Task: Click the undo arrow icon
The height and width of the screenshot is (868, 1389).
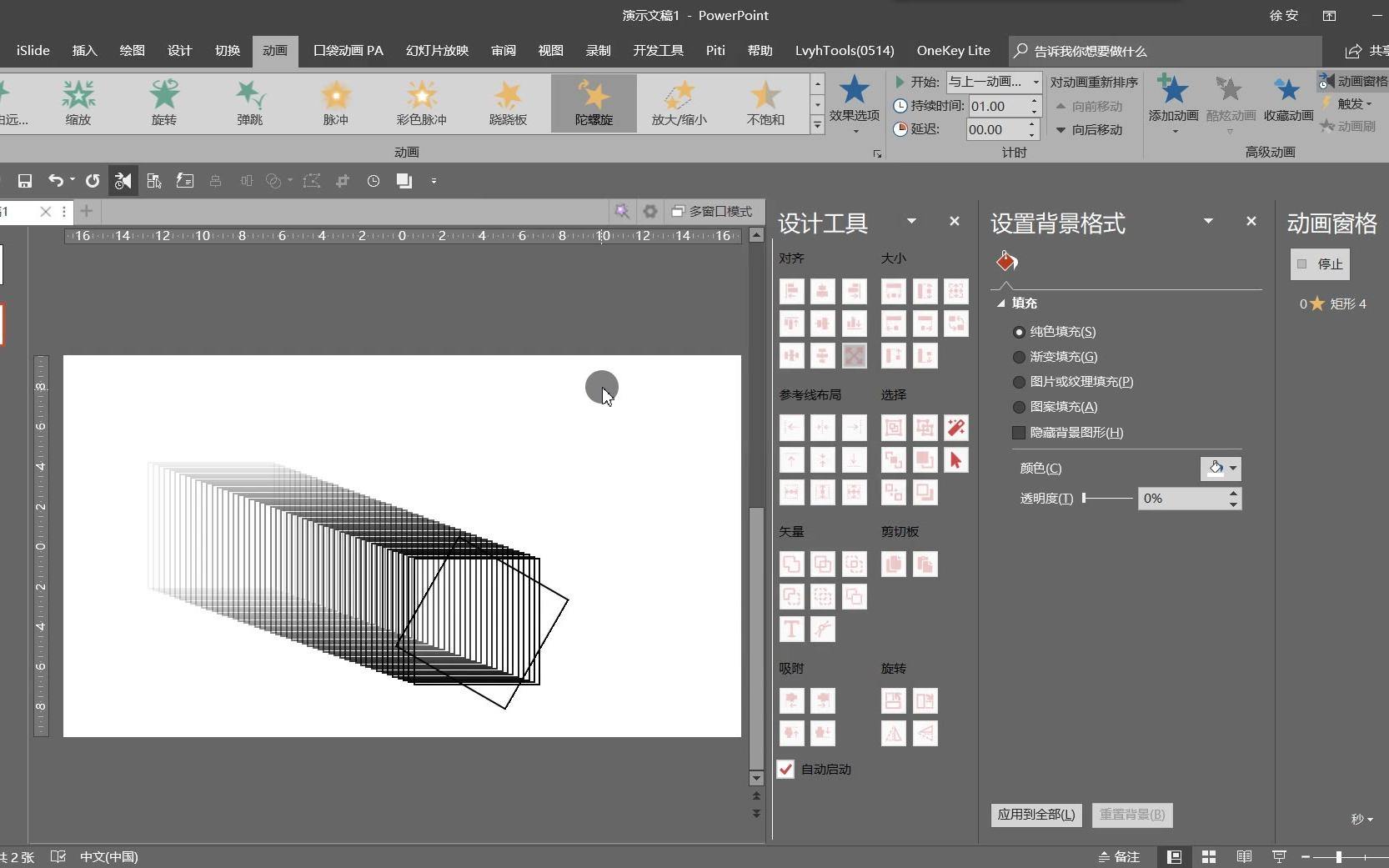Action: 55,181
